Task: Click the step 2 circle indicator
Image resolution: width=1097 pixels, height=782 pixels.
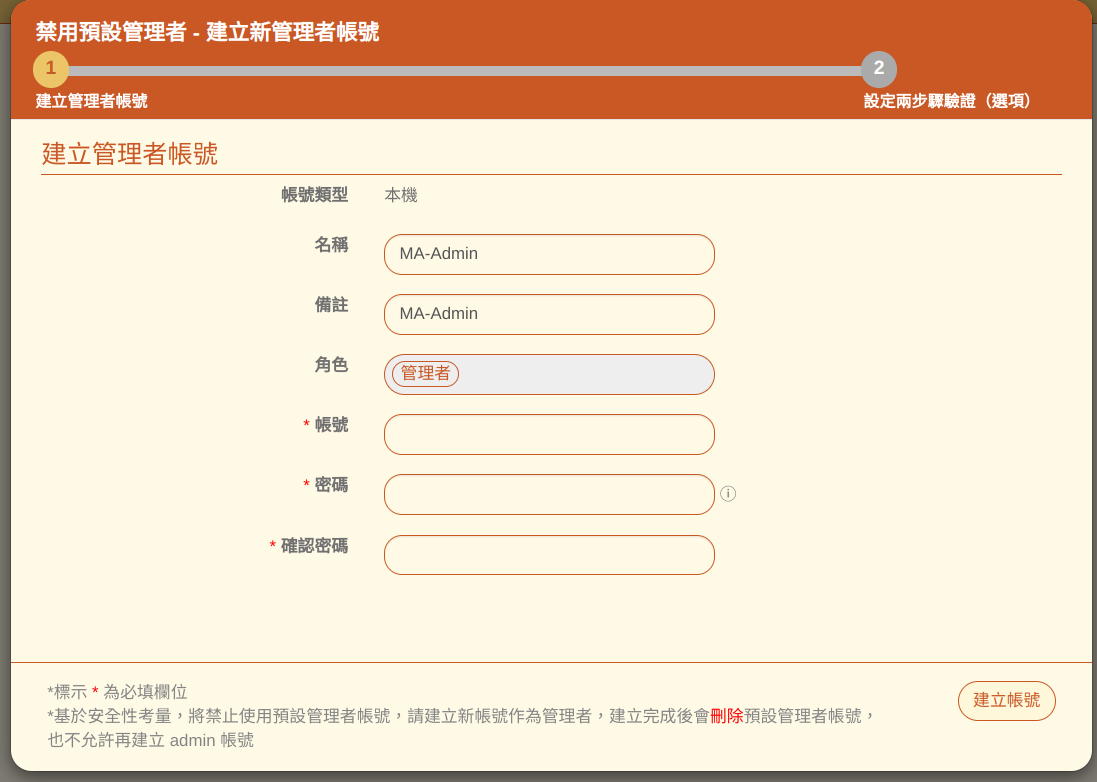Action: 878,69
